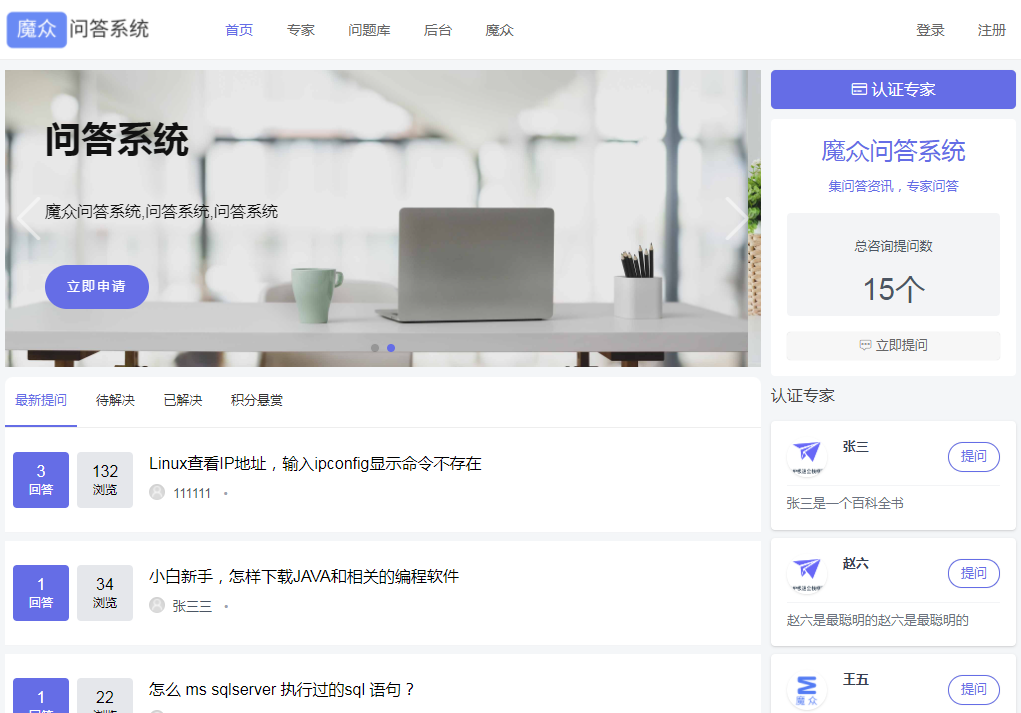The image size is (1021, 713).
Task: Click the 问答系统 header title text
Action: (x=109, y=29)
